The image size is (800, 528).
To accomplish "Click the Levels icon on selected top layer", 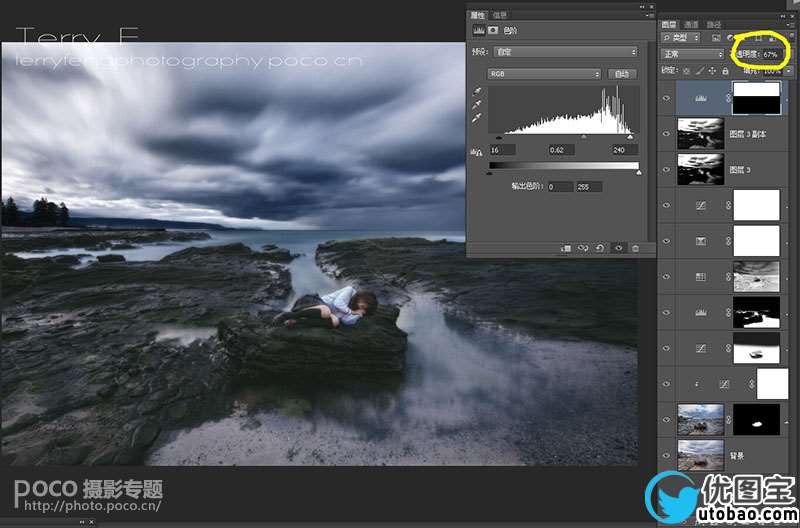I will [701, 98].
